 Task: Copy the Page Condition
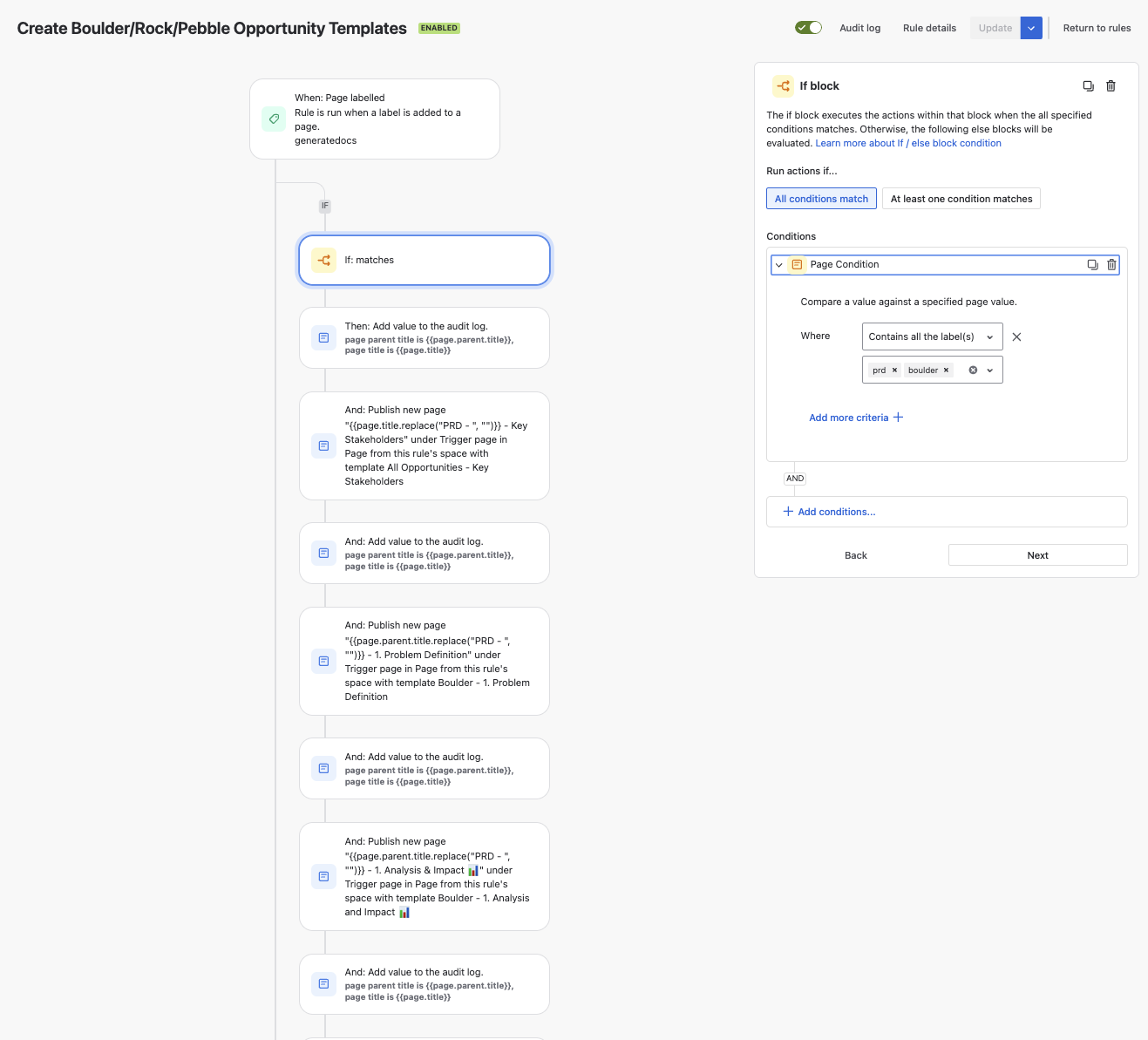[x=1092, y=265]
